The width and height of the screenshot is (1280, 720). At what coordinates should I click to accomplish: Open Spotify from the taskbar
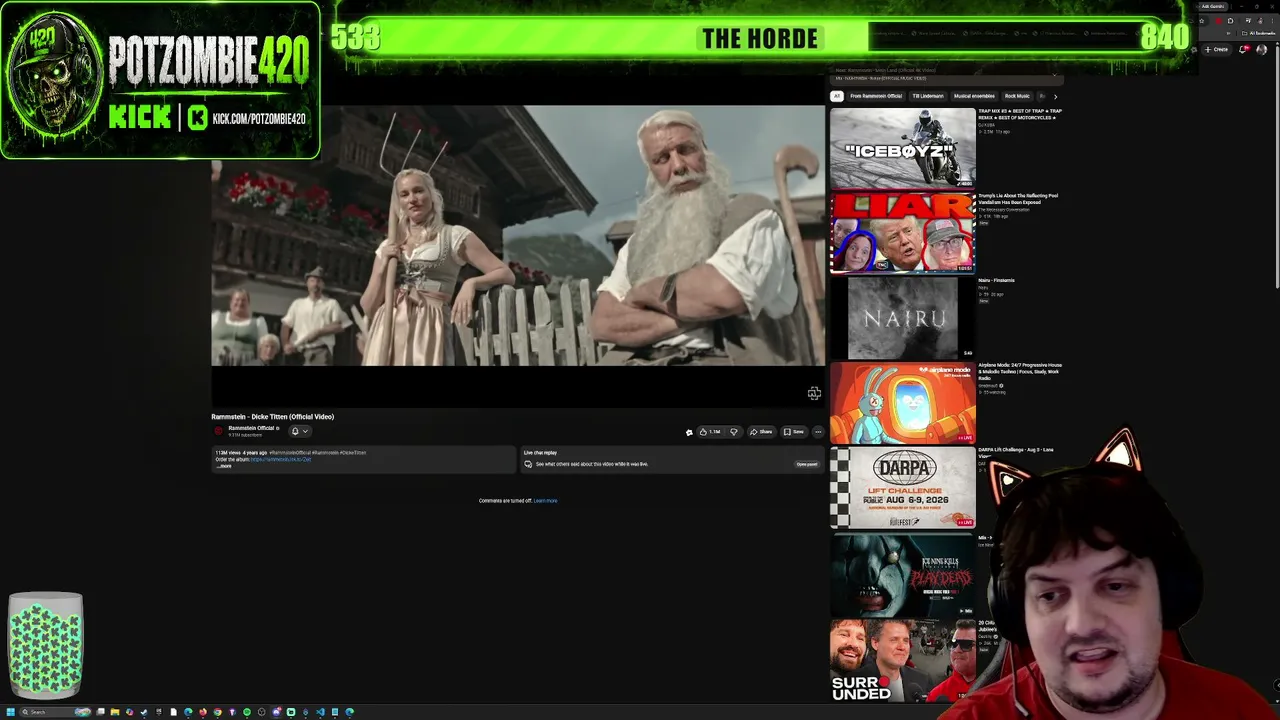click(247, 712)
